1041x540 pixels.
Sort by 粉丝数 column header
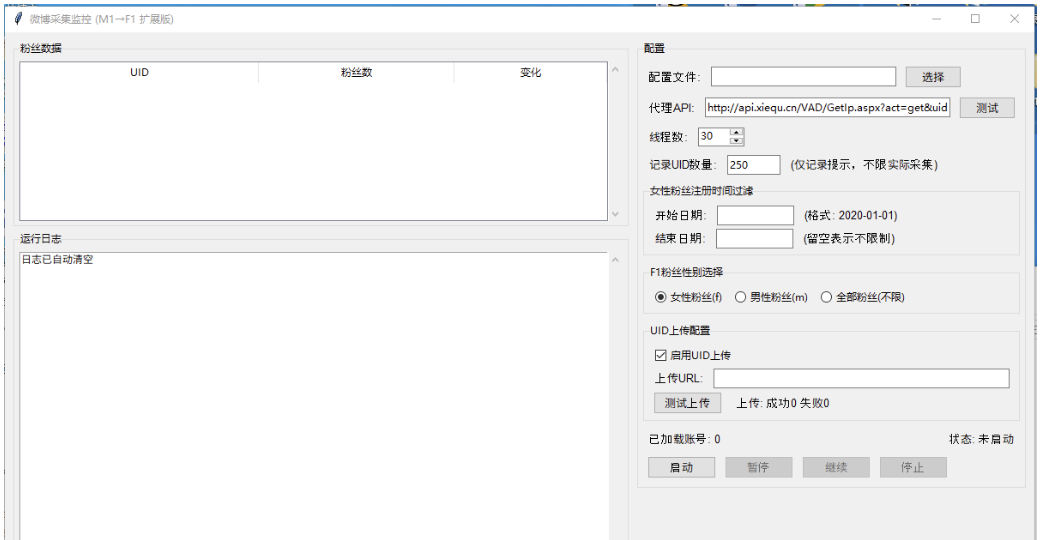(x=356, y=73)
